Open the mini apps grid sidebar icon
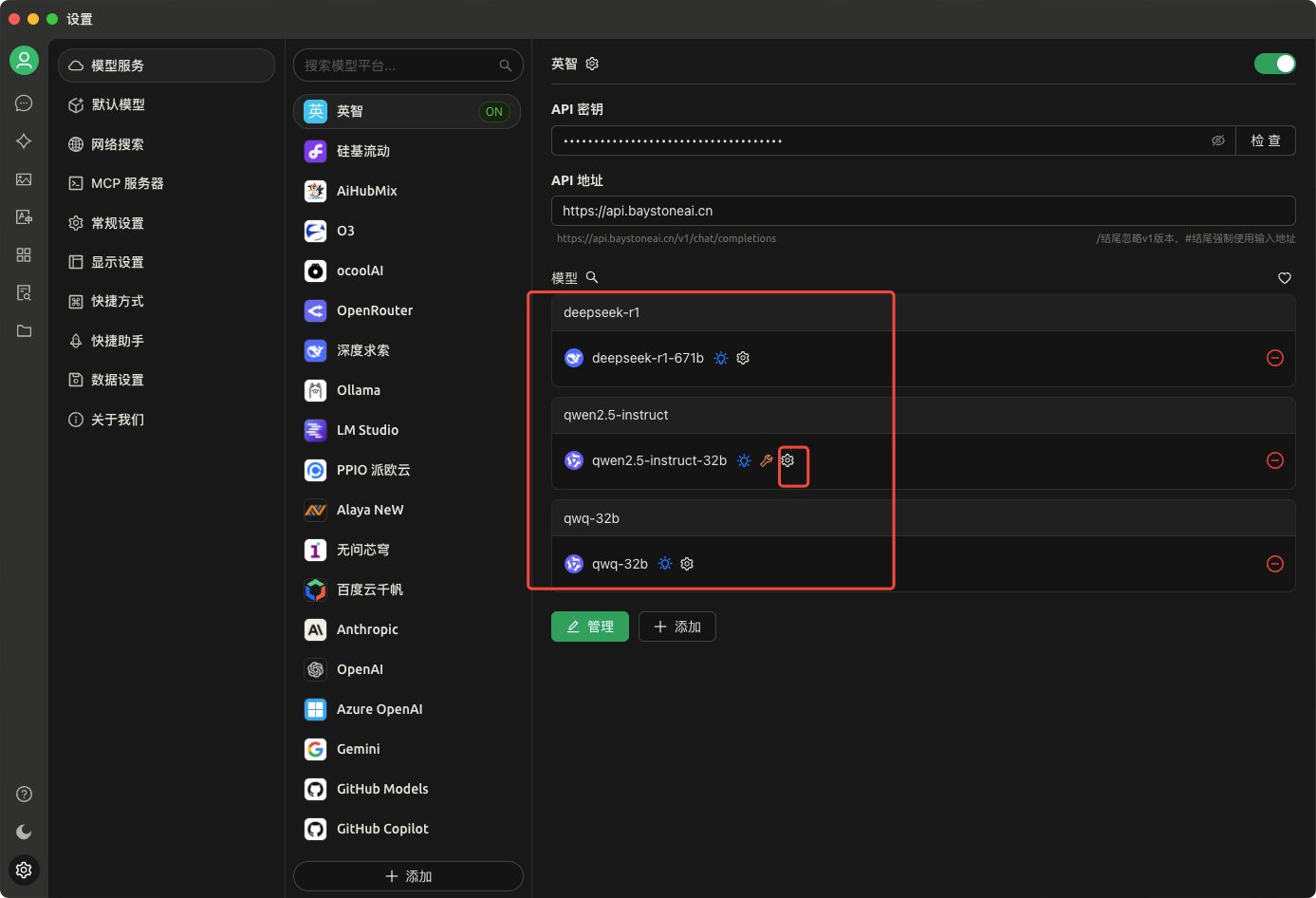 tap(24, 255)
